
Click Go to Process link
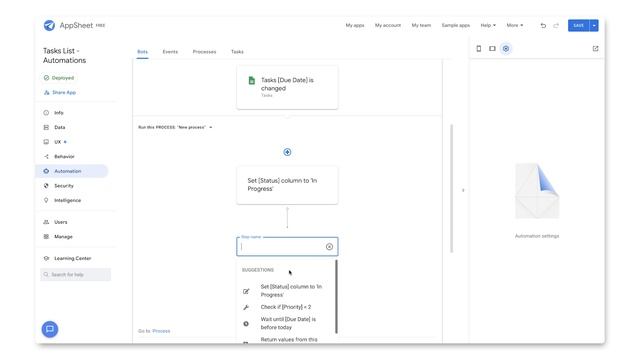[x=154, y=331]
